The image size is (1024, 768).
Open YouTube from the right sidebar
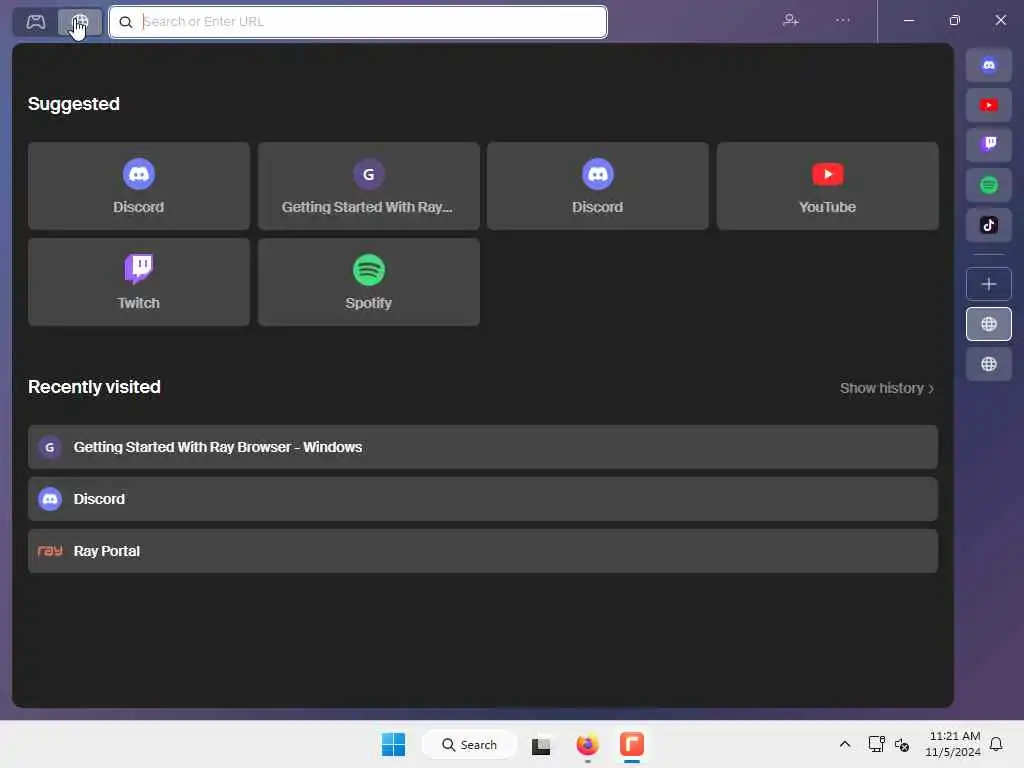click(x=989, y=105)
